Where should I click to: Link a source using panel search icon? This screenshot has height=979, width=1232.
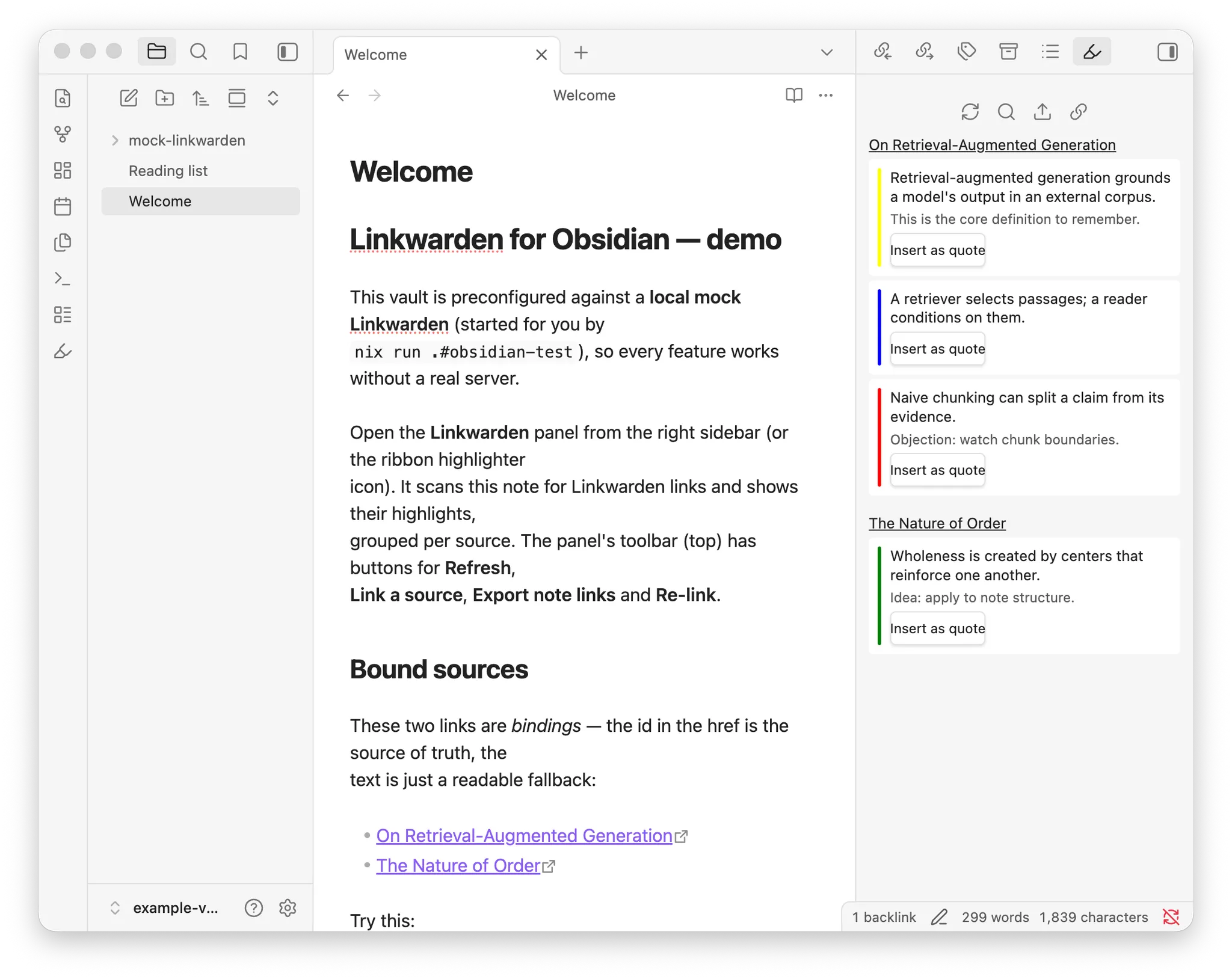1006,112
